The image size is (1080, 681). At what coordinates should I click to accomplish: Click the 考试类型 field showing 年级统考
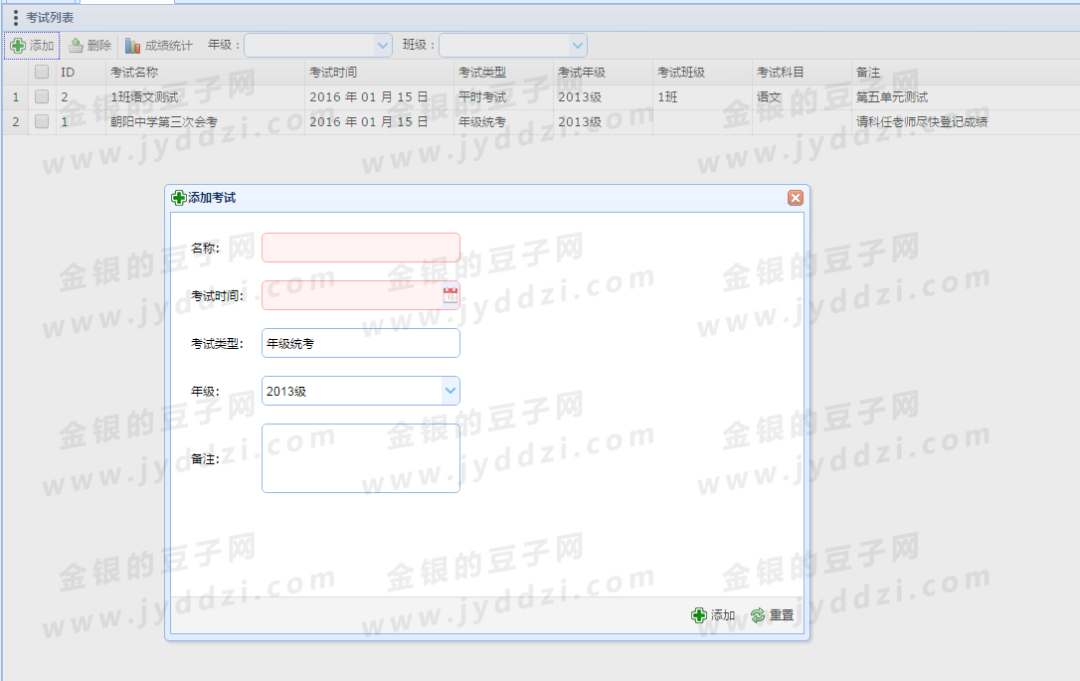pos(360,343)
